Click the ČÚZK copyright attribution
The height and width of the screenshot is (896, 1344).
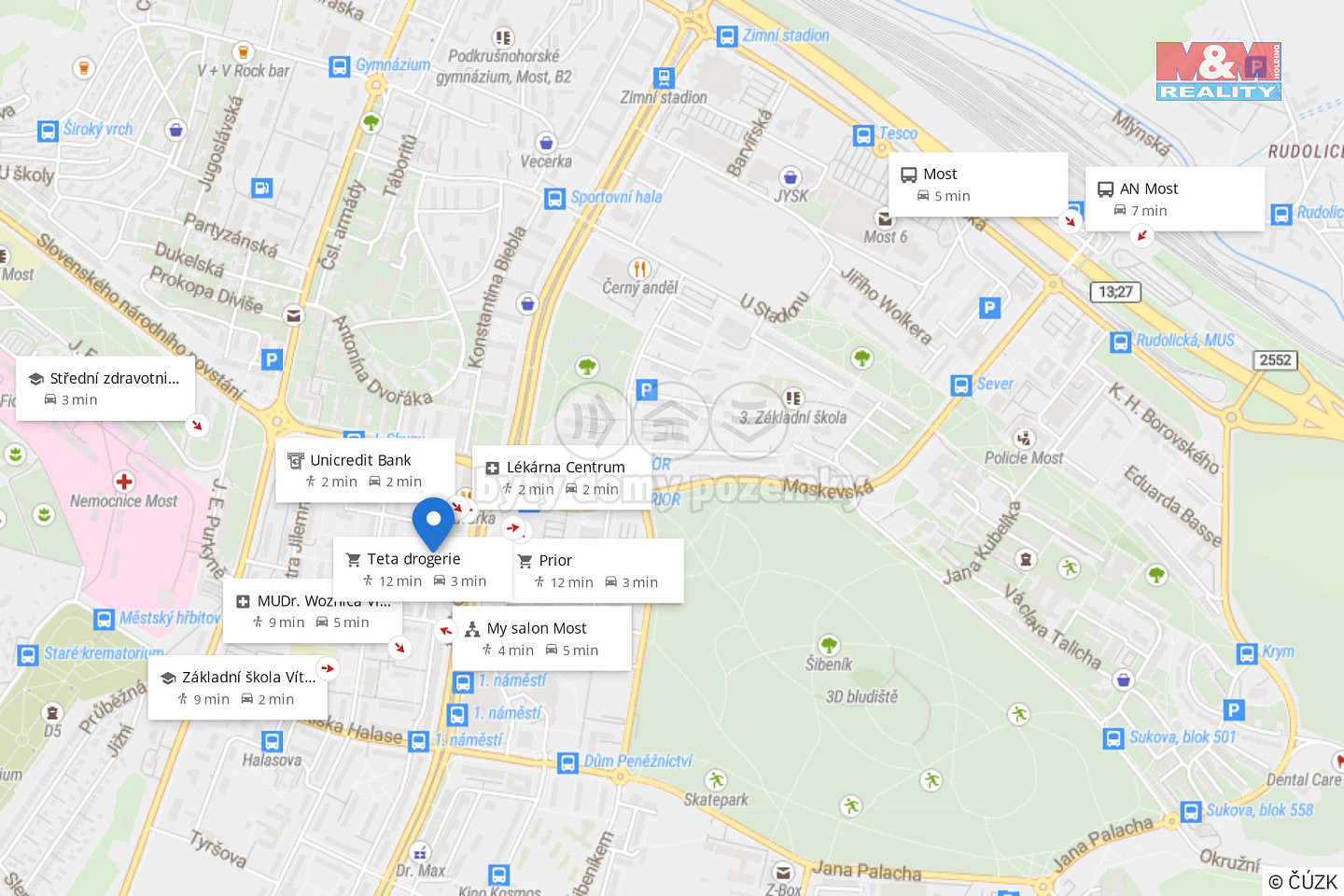pyautogui.click(x=1303, y=881)
